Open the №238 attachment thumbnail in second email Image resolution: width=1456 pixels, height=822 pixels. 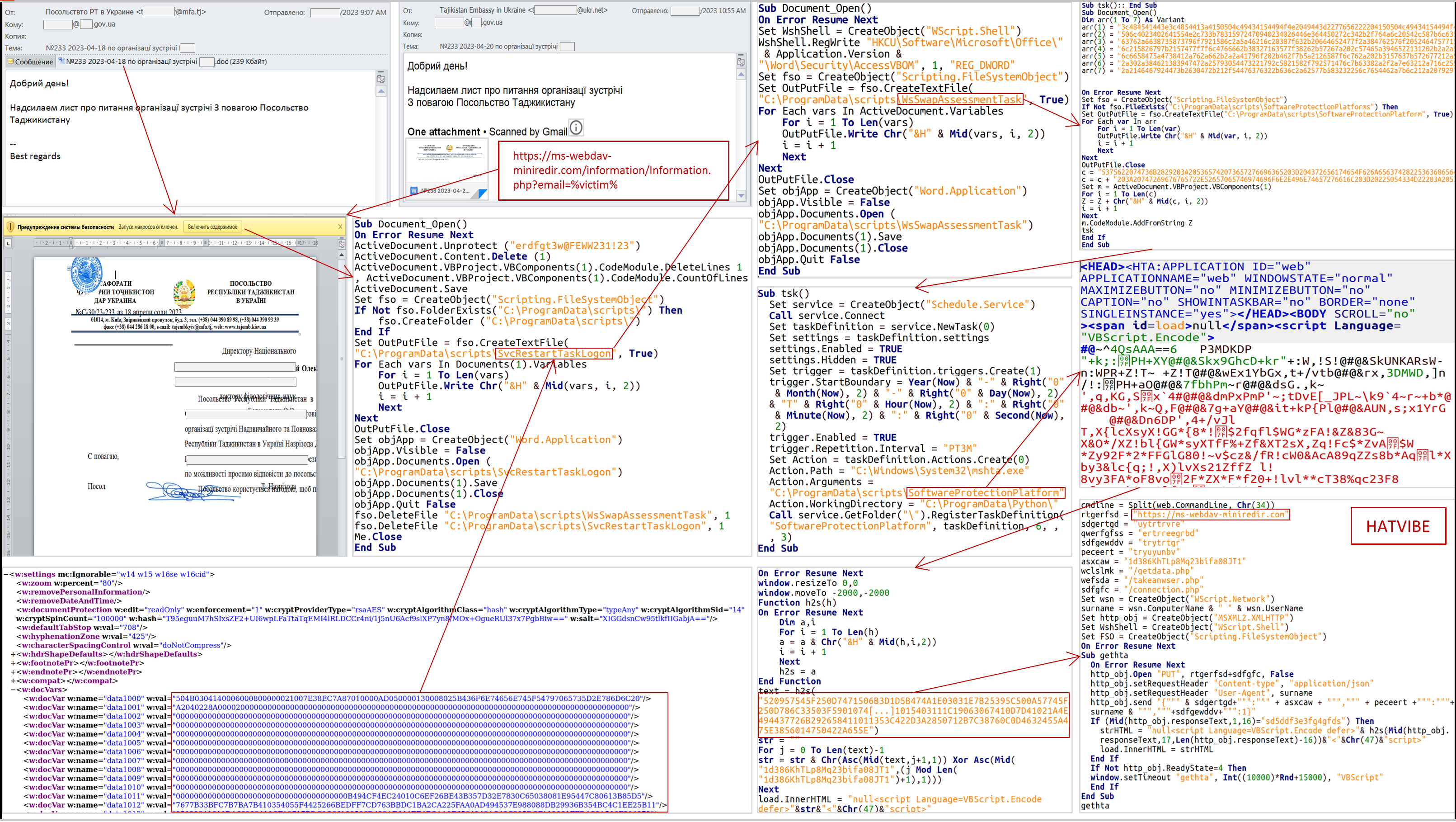pyautogui.click(x=446, y=170)
